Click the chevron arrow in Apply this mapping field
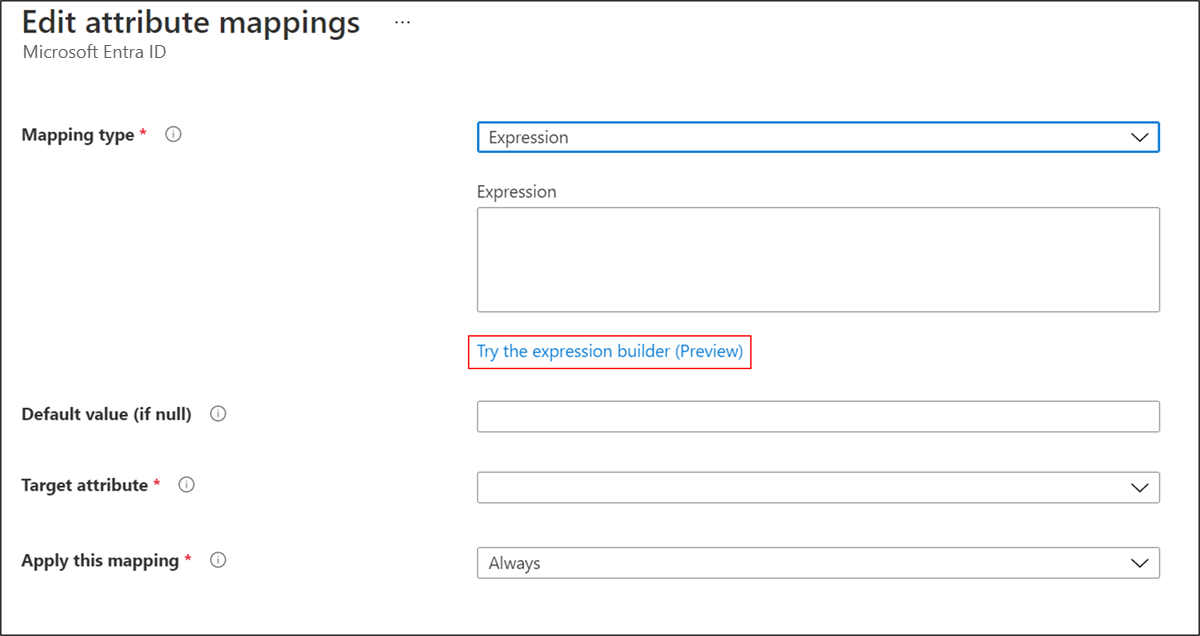Viewport: 1200px width, 636px height. pyautogui.click(x=1139, y=564)
